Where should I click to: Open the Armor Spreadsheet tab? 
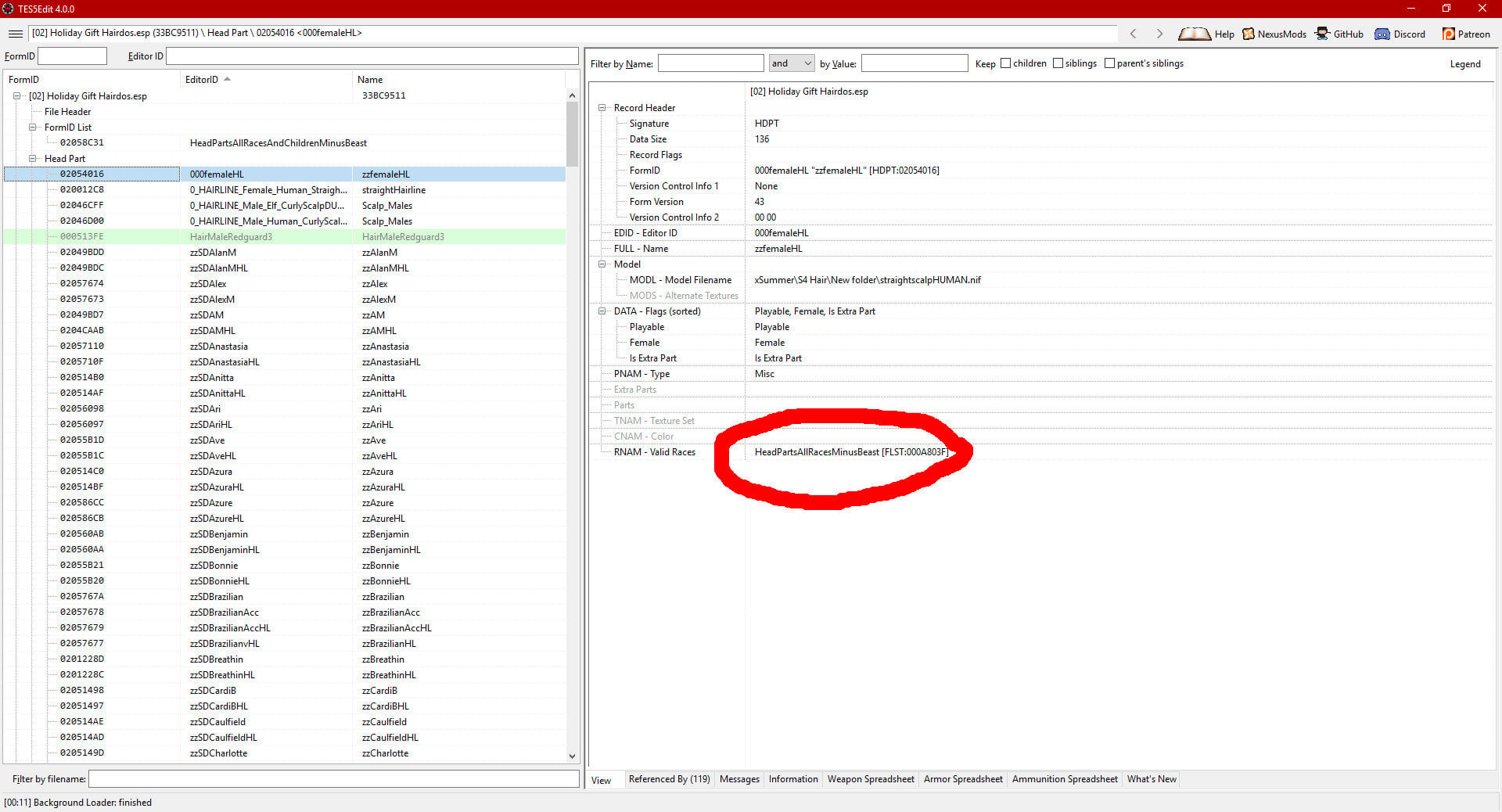[963, 779]
